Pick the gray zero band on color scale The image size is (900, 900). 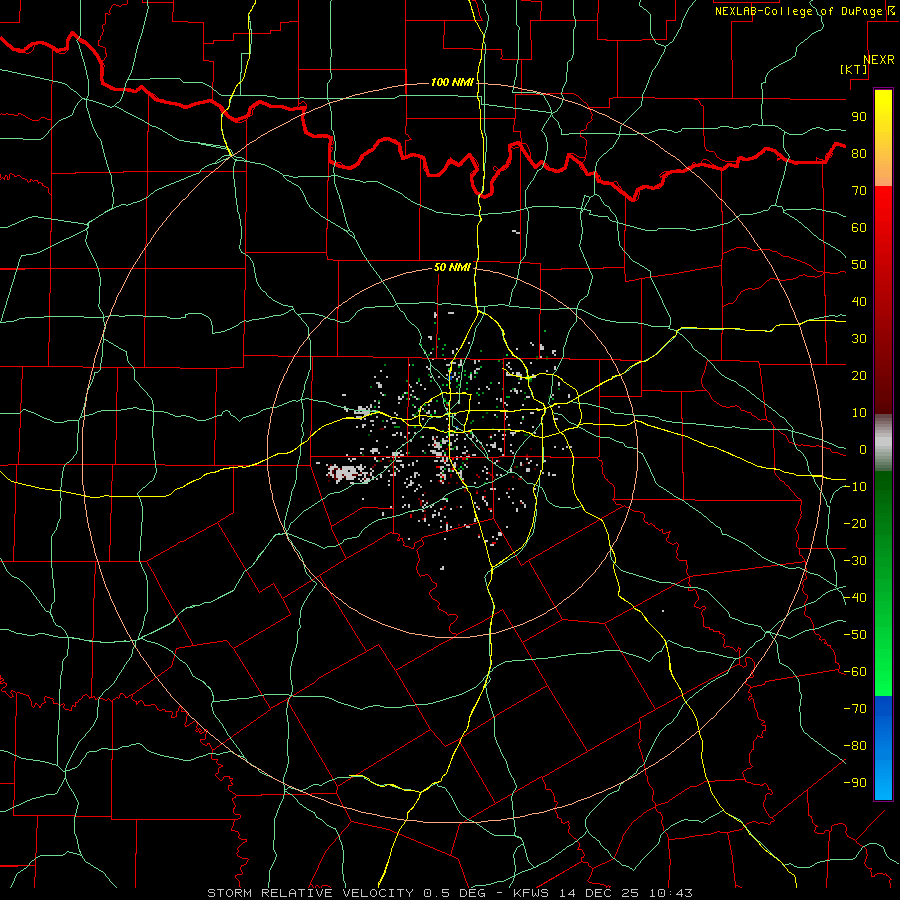click(x=883, y=443)
